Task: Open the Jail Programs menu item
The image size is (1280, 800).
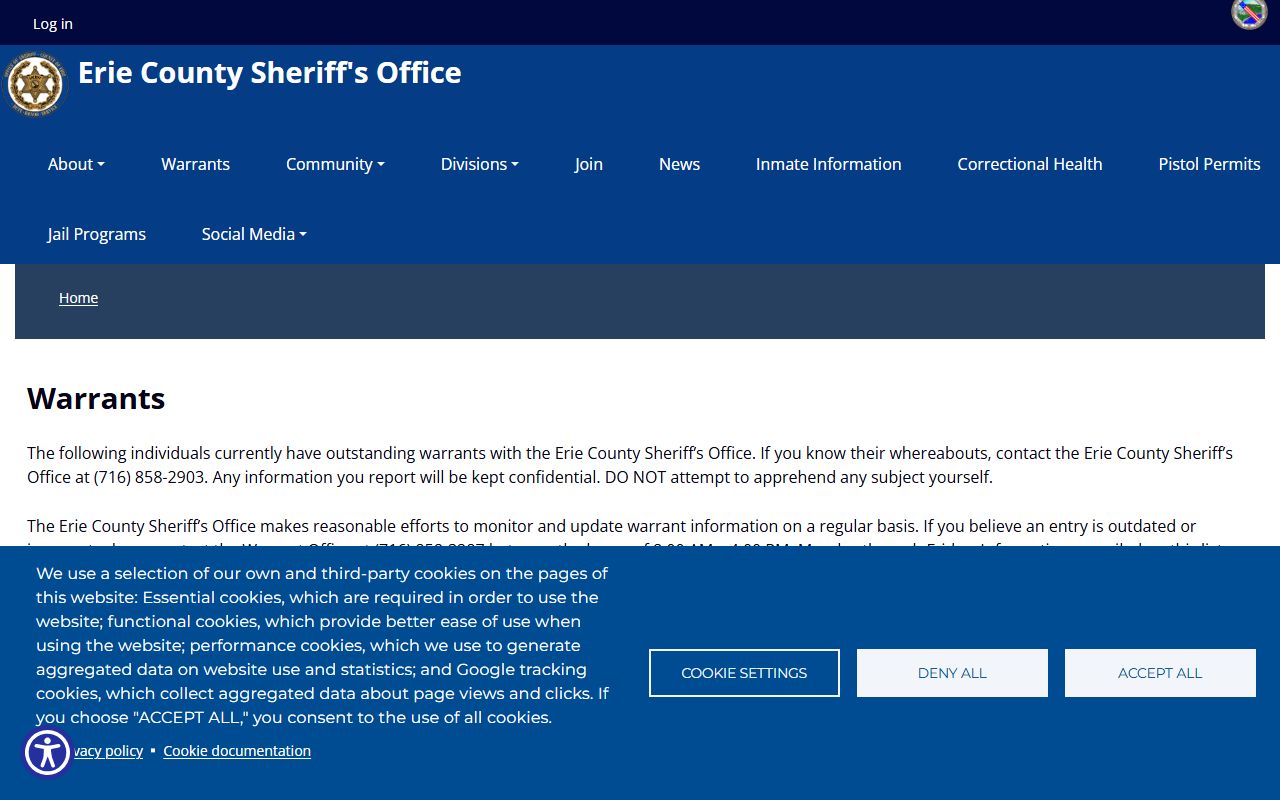Action: (97, 234)
